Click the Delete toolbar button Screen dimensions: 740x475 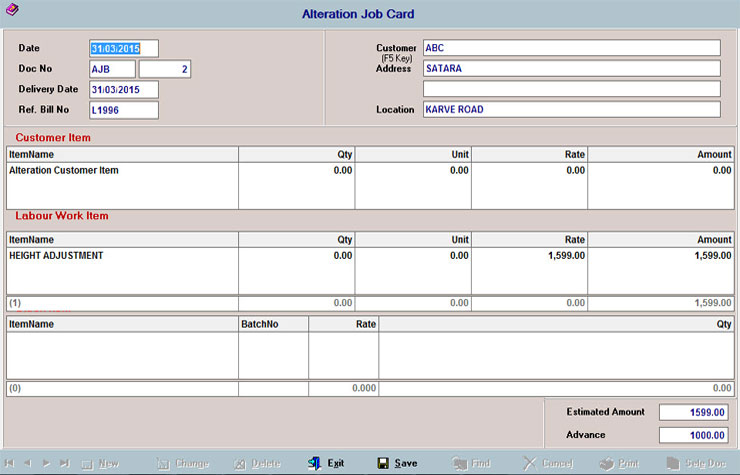(x=256, y=463)
